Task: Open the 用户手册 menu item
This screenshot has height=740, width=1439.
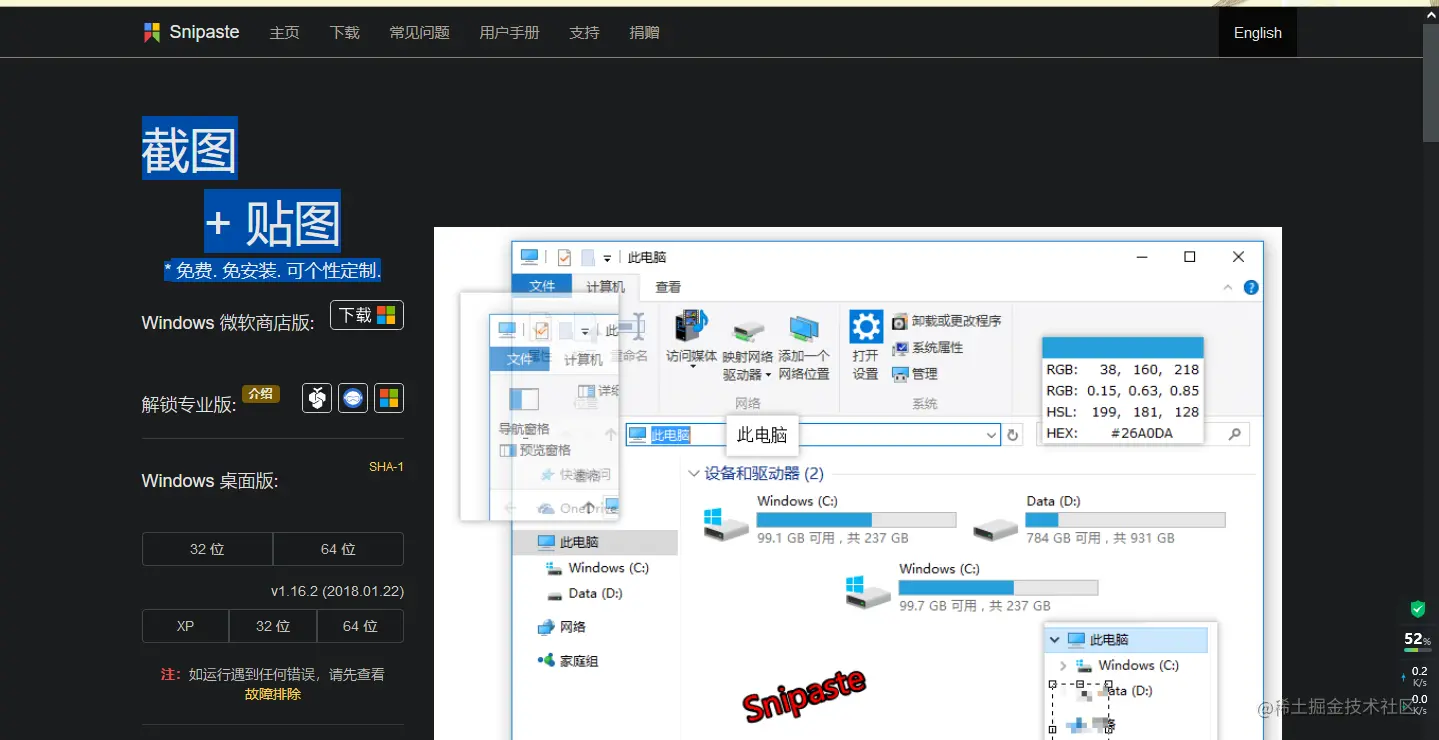Action: [x=509, y=31]
